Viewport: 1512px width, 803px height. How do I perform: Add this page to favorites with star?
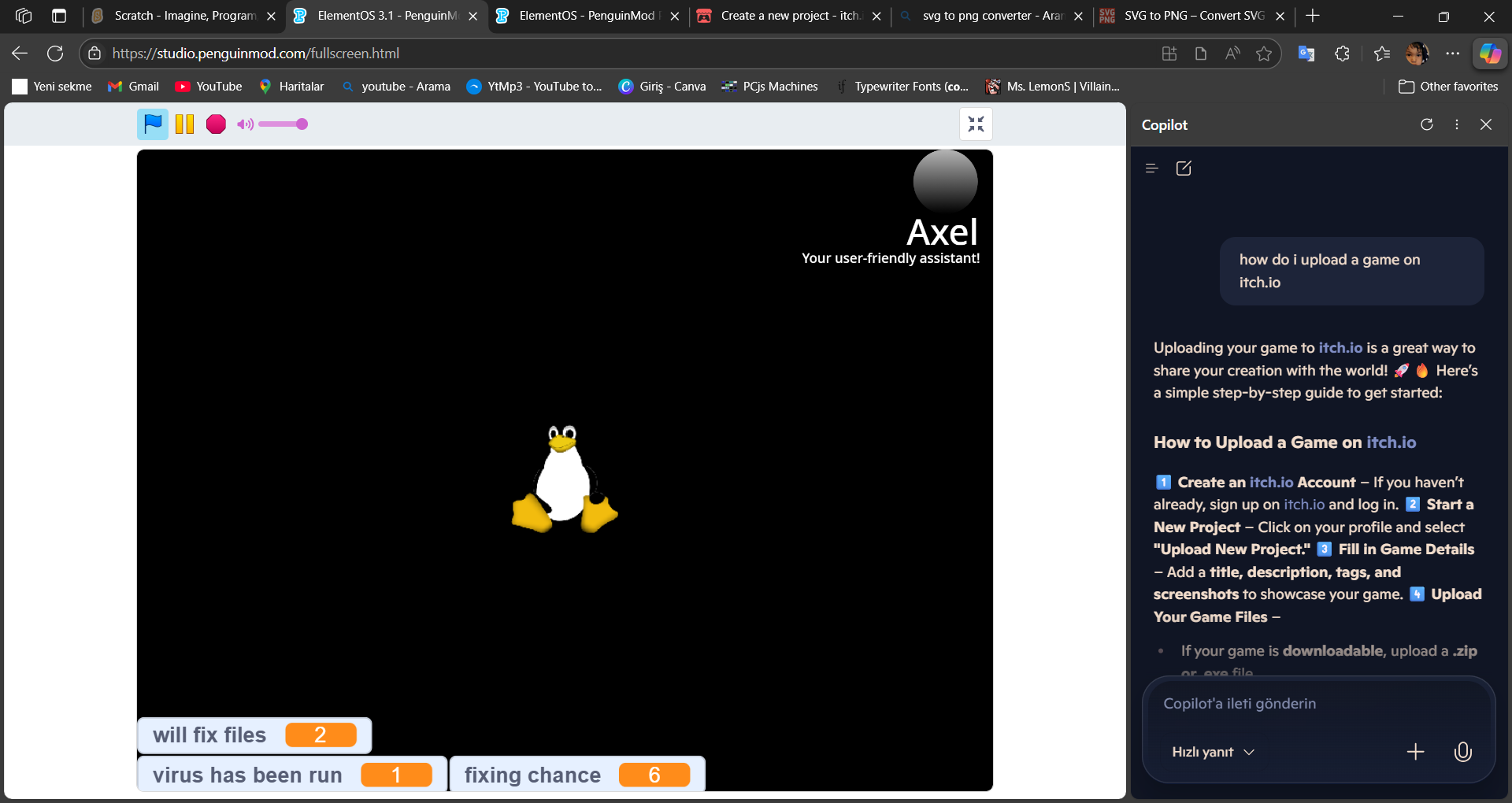(x=1264, y=53)
